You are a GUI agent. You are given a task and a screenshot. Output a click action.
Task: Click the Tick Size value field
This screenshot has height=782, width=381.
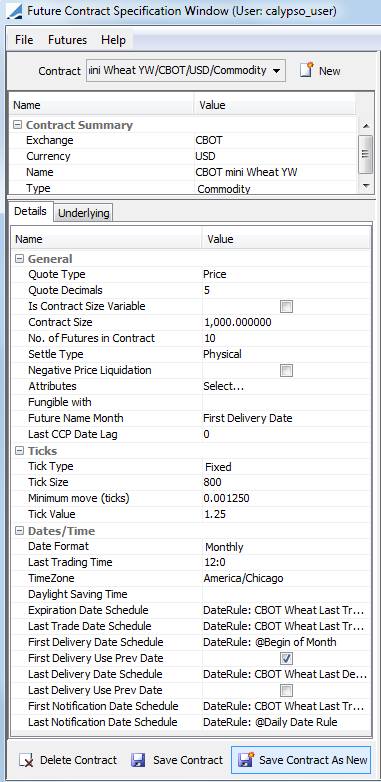pos(286,482)
